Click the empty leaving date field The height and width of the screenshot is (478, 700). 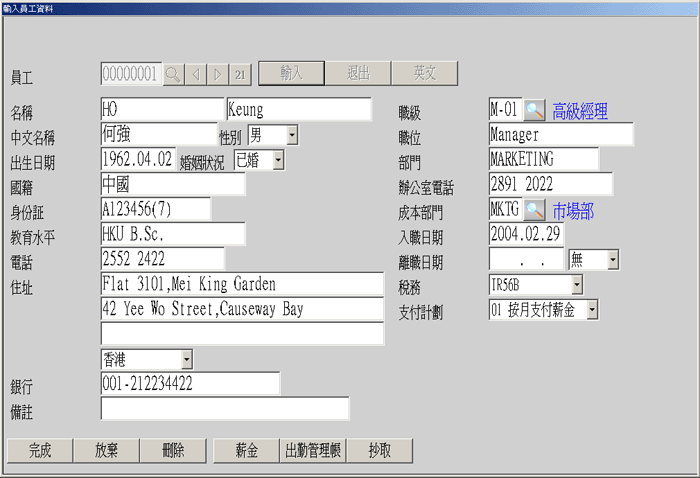point(526,259)
